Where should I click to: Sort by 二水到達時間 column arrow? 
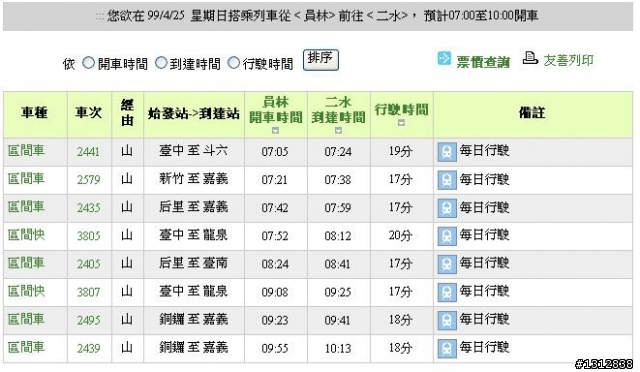(x=338, y=131)
